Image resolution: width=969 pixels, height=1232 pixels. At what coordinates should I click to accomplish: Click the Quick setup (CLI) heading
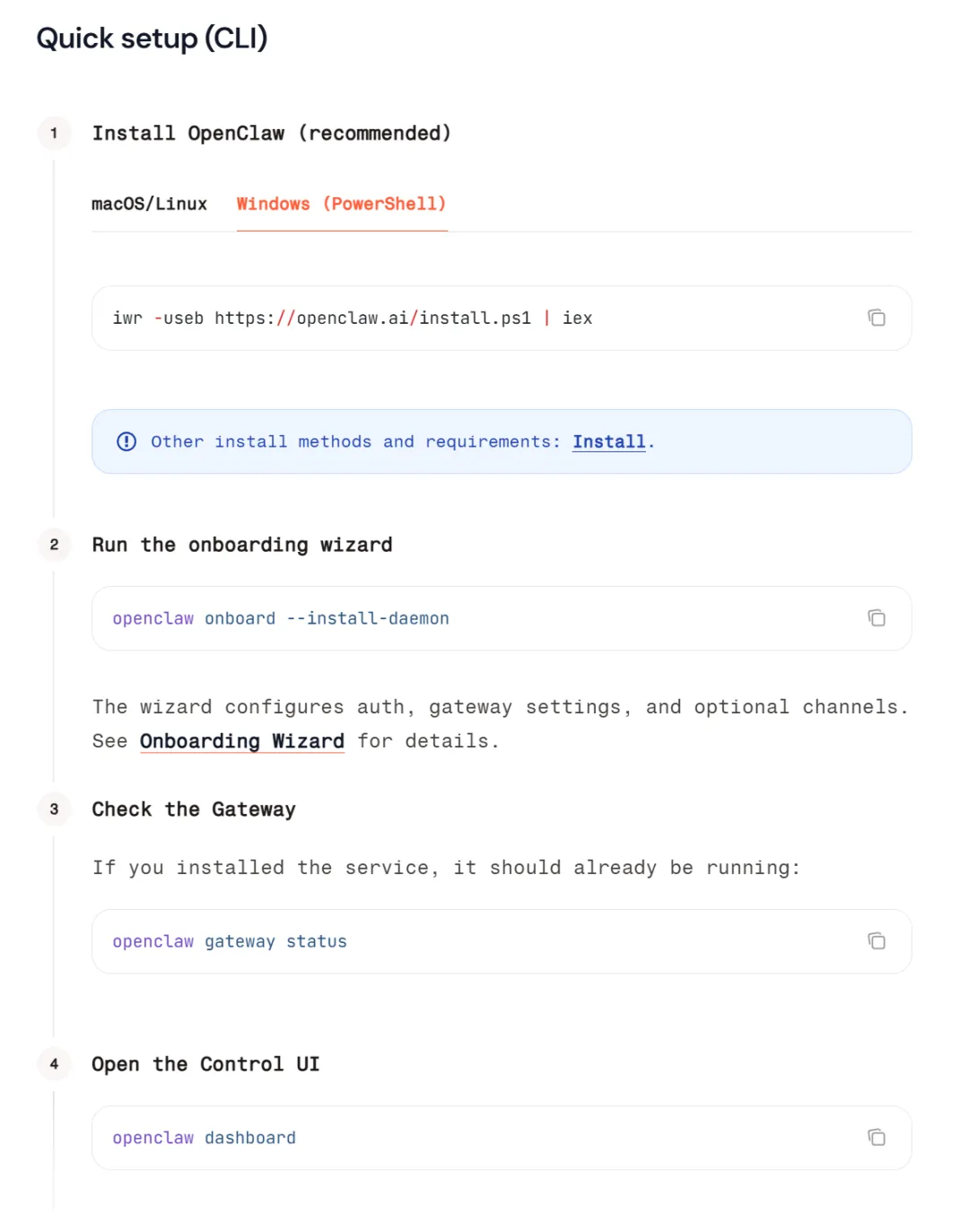tap(152, 39)
